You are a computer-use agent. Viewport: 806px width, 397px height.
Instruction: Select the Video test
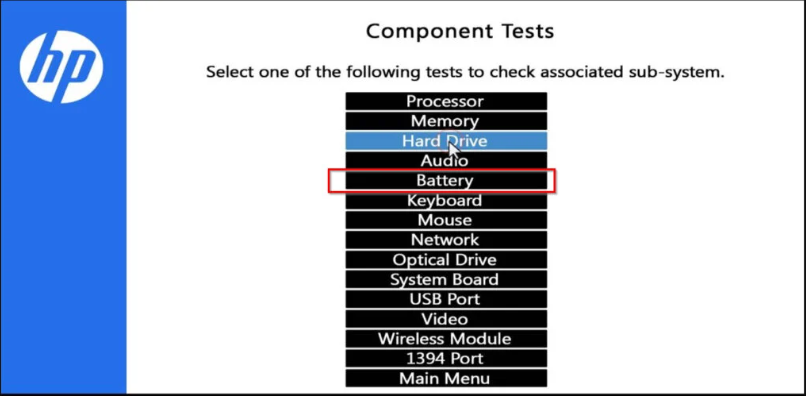tap(446, 319)
